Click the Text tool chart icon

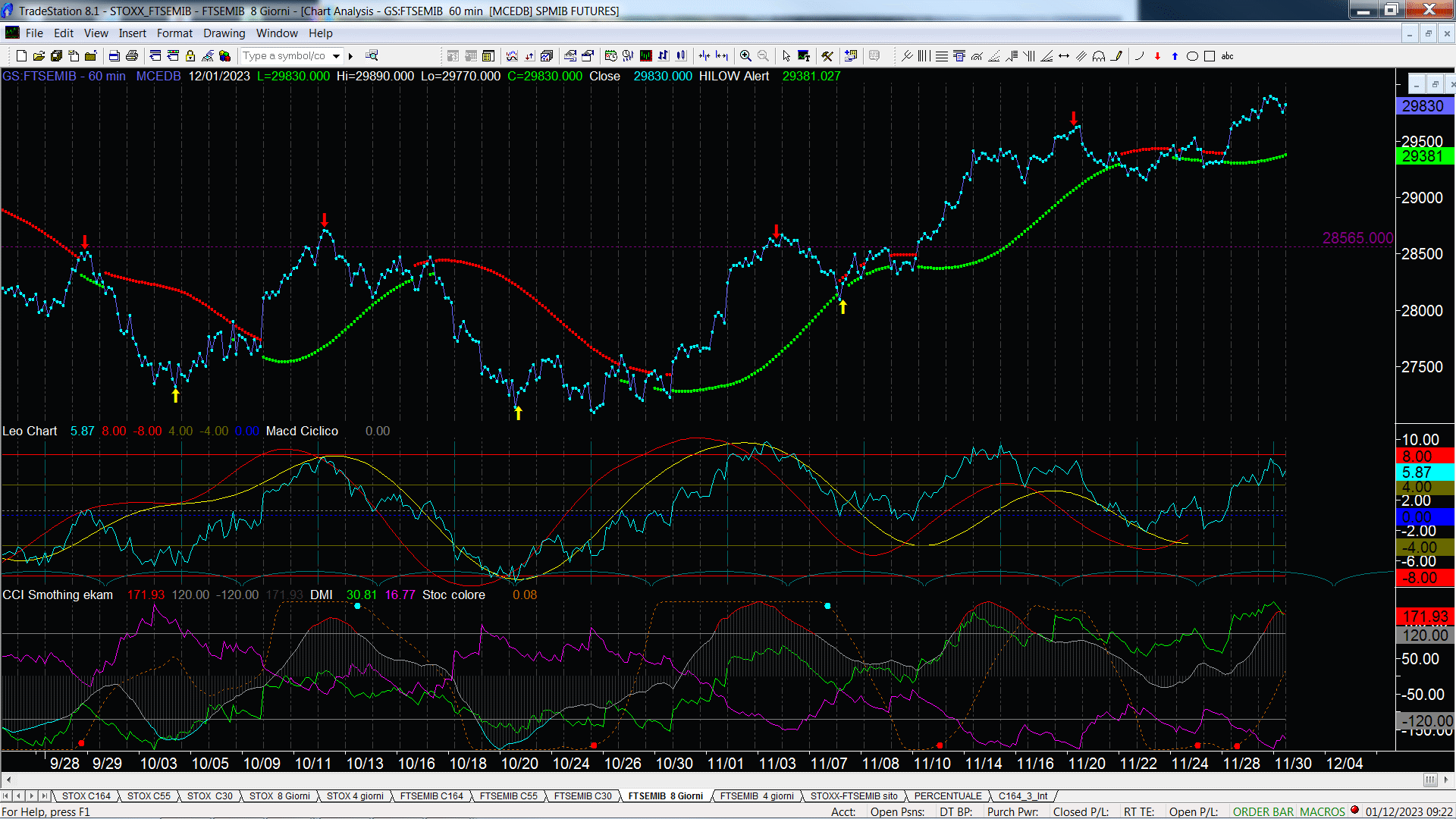pos(804,56)
